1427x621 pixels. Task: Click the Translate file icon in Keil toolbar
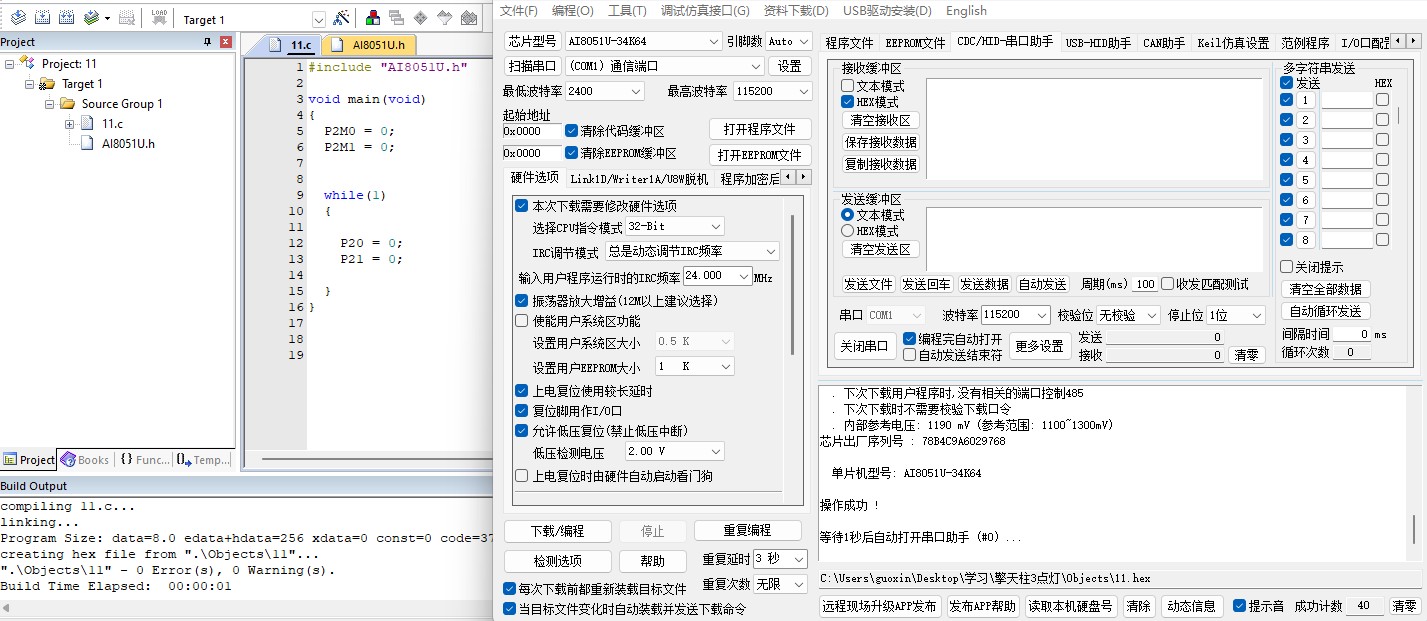(18, 18)
